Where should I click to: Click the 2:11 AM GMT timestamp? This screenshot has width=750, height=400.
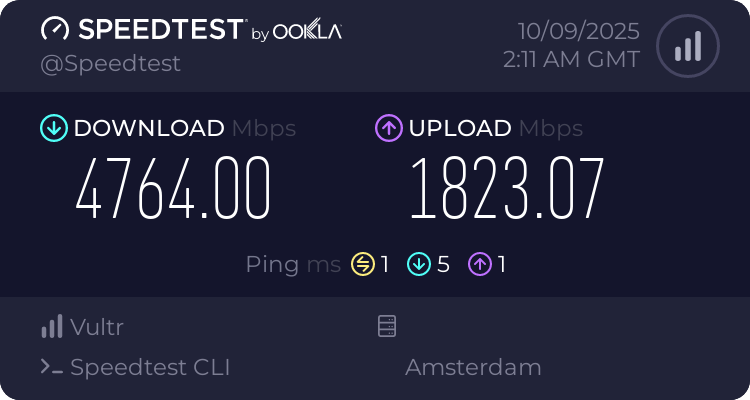pos(571,60)
